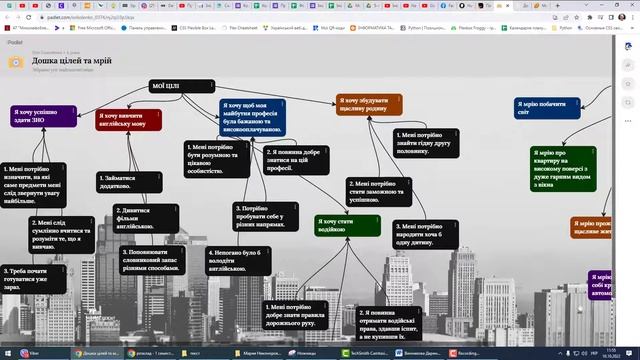Open the Мої QR-коди bookmark

pyautogui.click(x=329, y=28)
